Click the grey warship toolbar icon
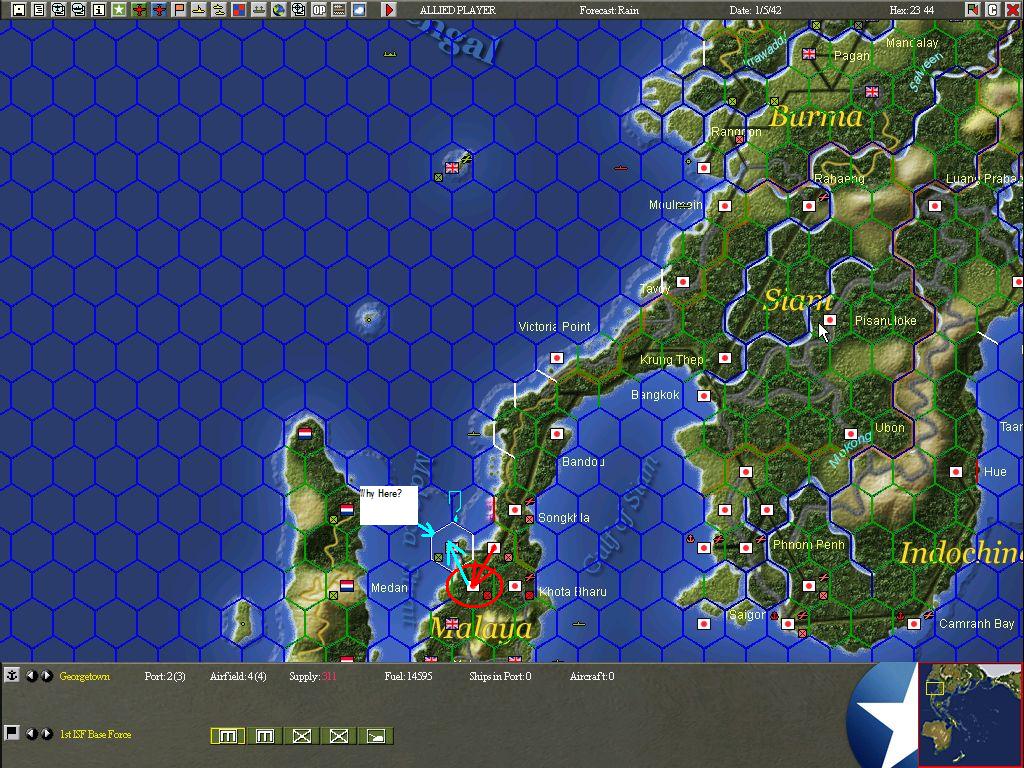 [259, 10]
